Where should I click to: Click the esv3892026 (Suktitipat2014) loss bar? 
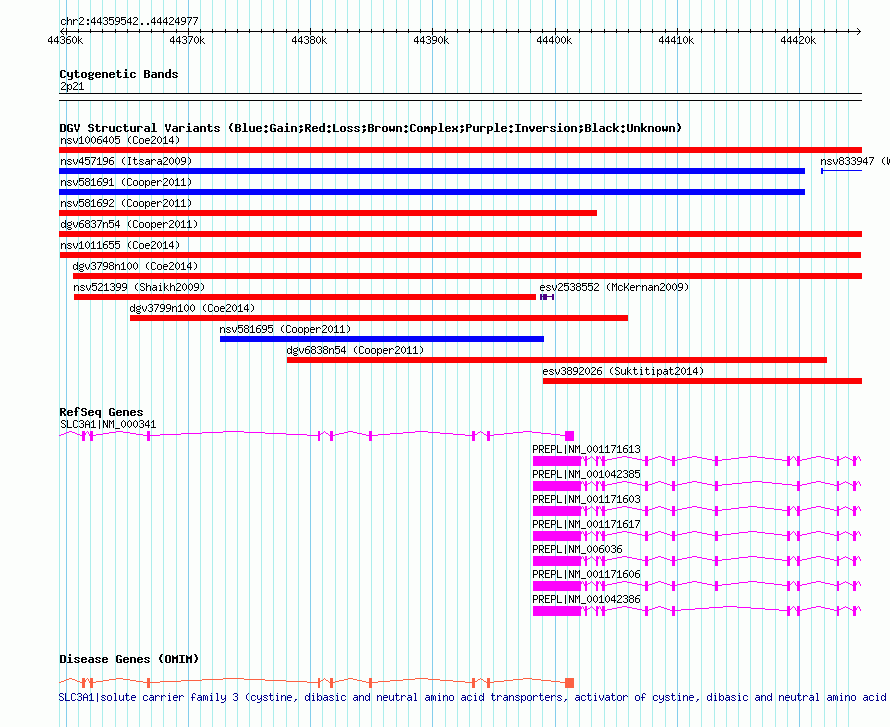tap(702, 381)
